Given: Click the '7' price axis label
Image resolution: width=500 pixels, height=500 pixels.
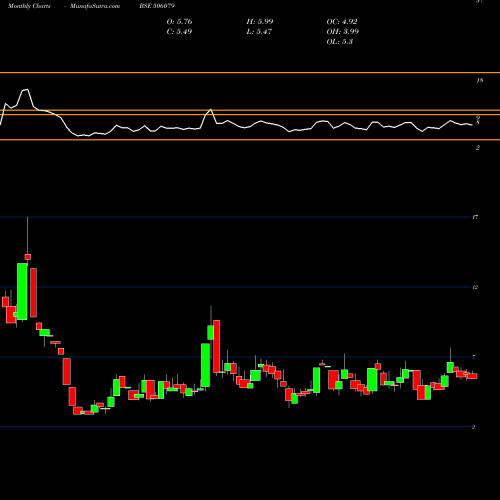Looking at the screenshot, I should point(474,357).
